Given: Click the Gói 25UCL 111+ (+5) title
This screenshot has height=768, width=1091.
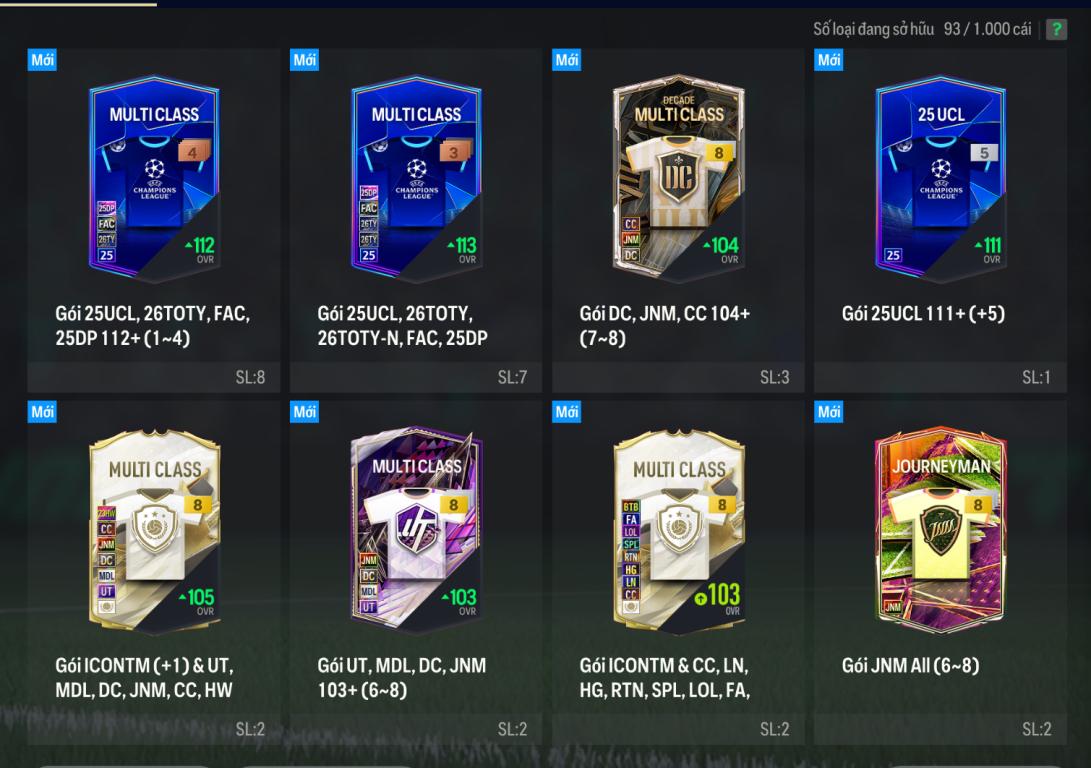Looking at the screenshot, I should [923, 314].
